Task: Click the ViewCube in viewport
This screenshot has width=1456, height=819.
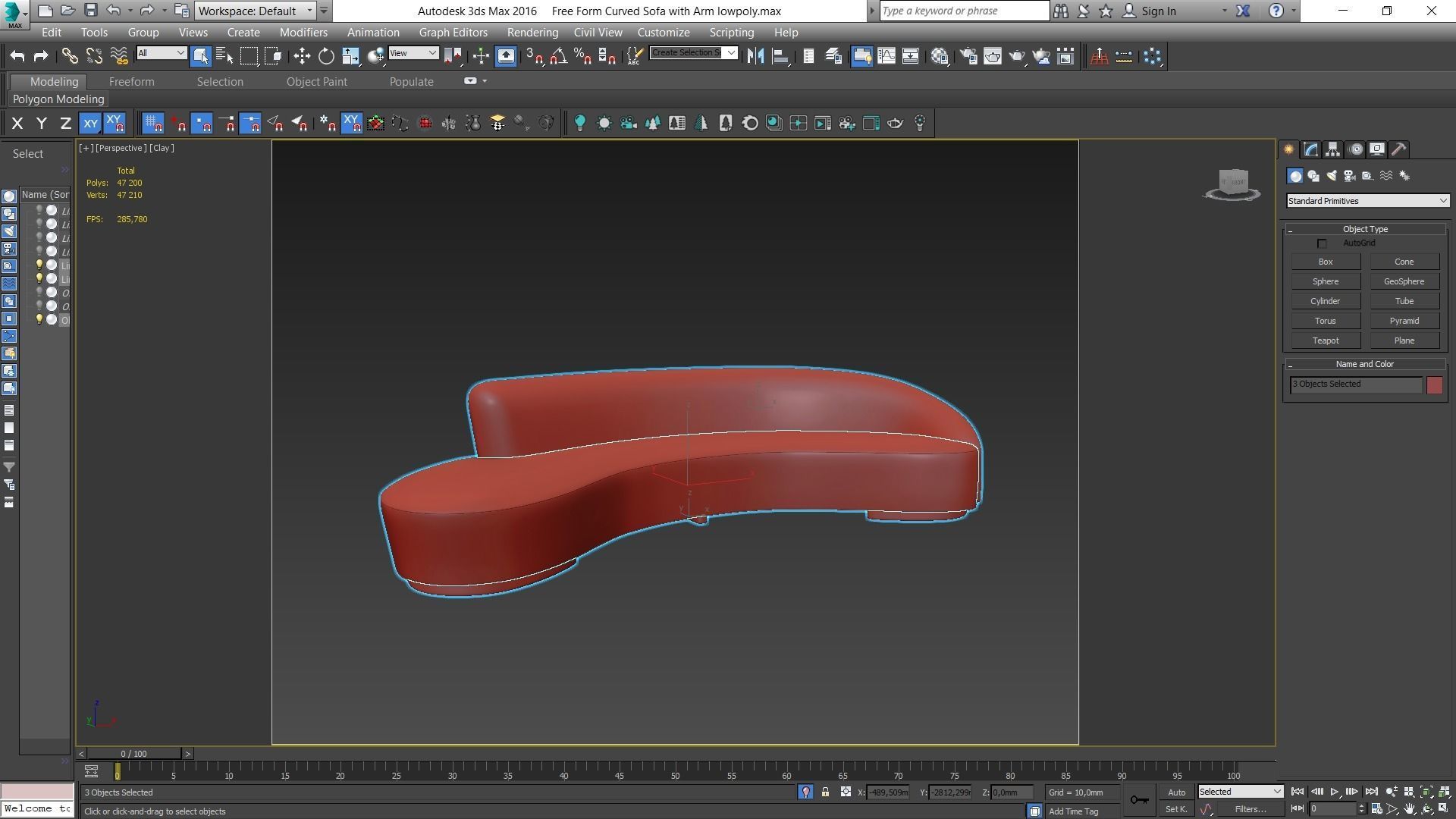Action: (1233, 184)
